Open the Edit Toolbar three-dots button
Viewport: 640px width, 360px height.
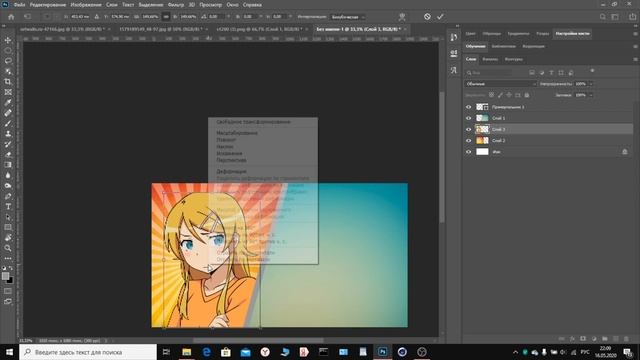[x=8, y=258]
